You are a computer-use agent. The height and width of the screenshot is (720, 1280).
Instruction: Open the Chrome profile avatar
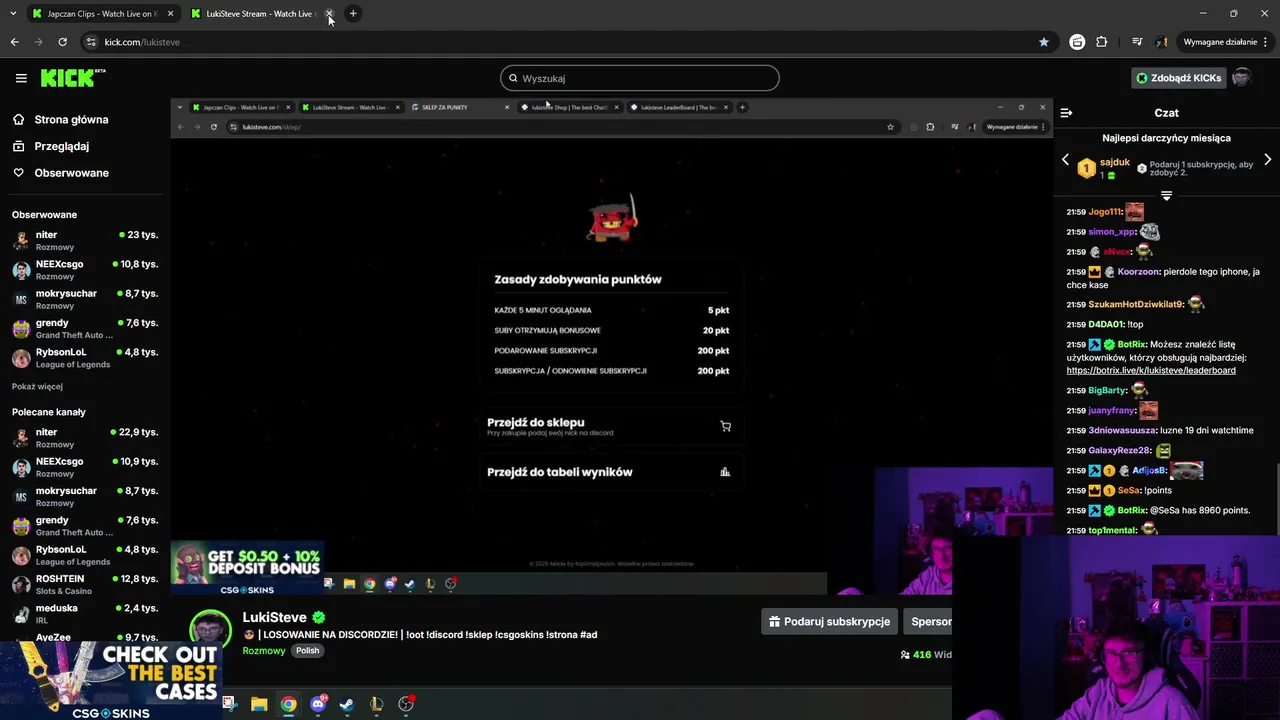pyautogui.click(x=1162, y=42)
